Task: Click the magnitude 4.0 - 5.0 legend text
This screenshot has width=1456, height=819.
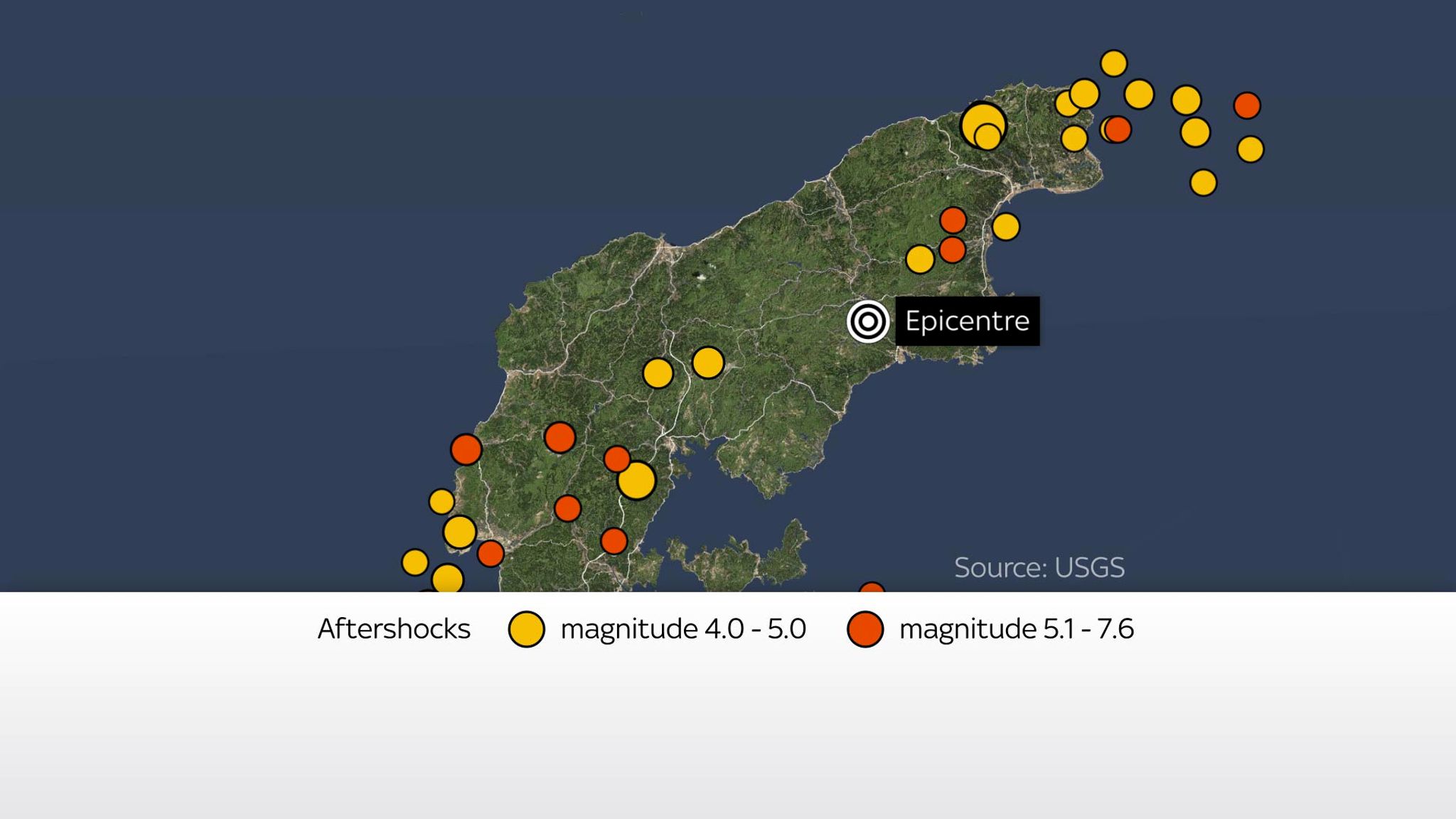Action: tap(681, 628)
